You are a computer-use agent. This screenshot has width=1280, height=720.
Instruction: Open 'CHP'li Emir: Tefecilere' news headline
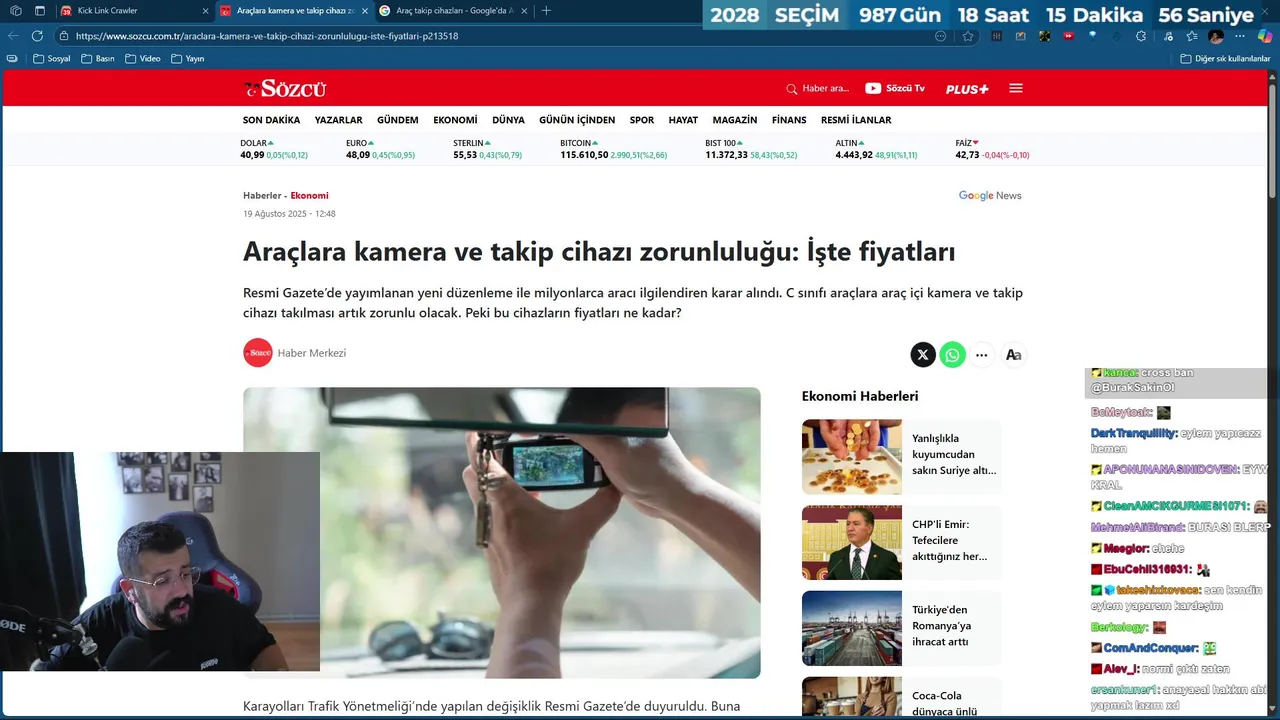coord(949,540)
